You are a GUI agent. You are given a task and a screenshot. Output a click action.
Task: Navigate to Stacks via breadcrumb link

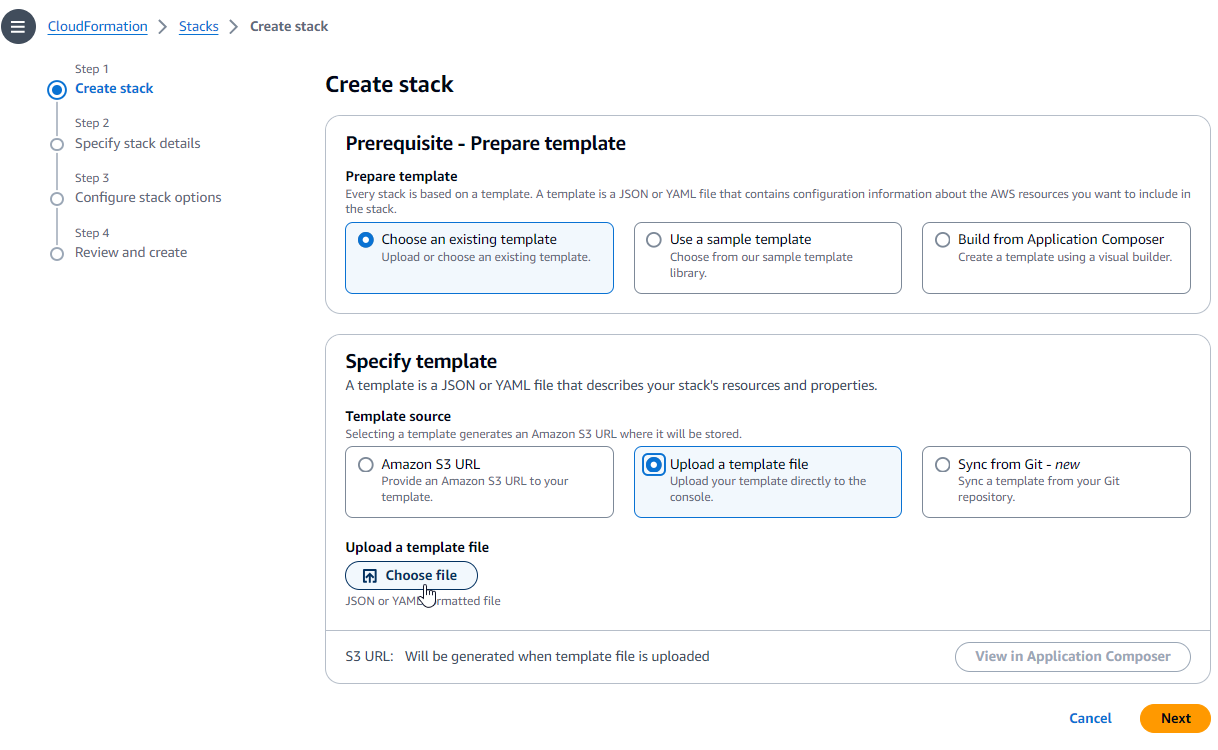198,26
